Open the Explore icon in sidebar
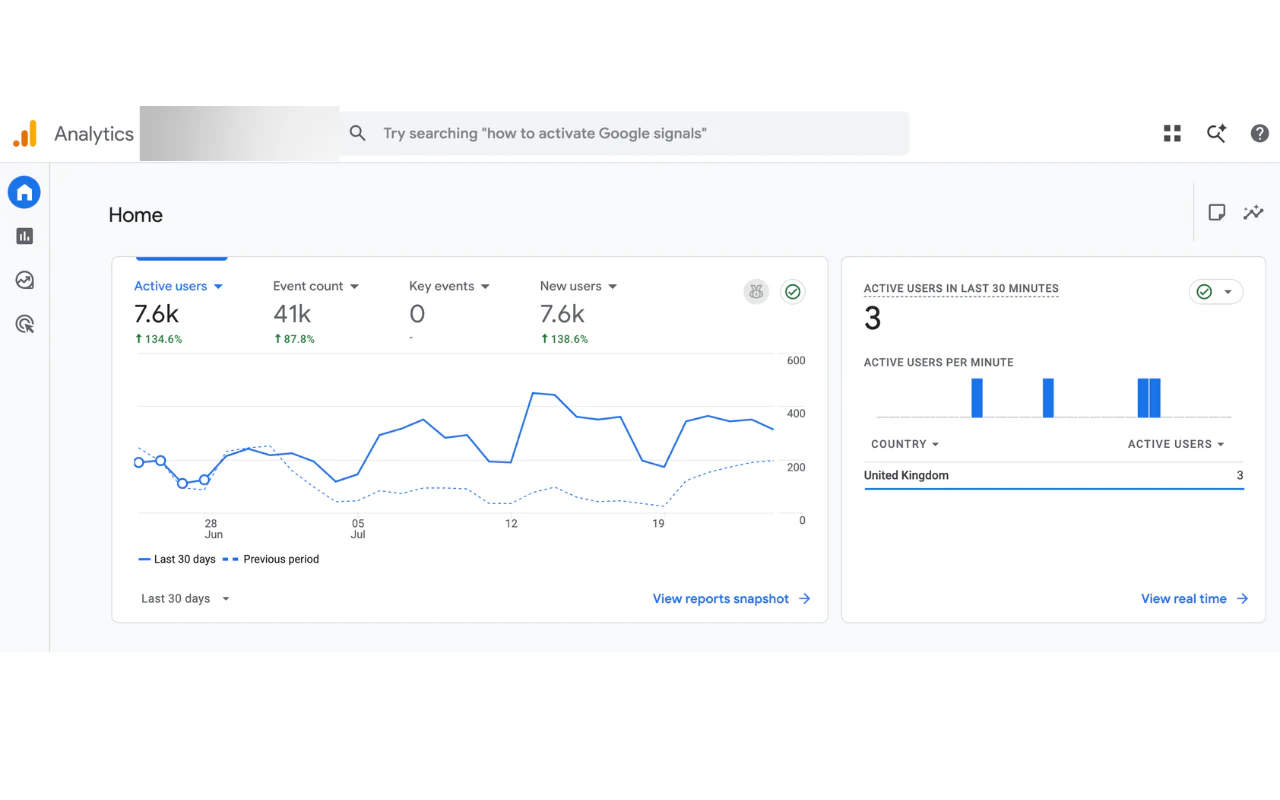The image size is (1280, 800). click(x=25, y=280)
